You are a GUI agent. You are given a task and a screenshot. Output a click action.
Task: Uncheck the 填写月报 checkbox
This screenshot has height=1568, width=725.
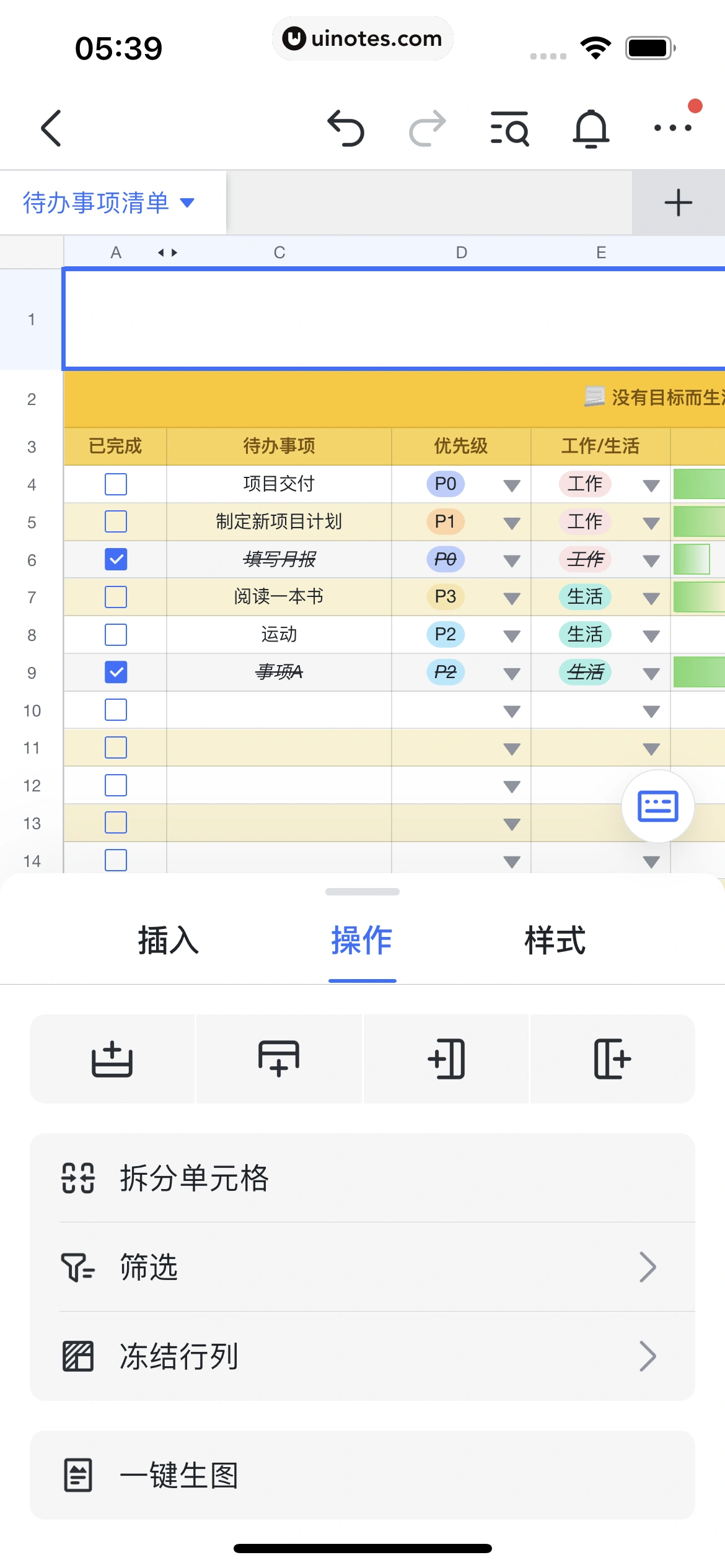tap(116, 559)
